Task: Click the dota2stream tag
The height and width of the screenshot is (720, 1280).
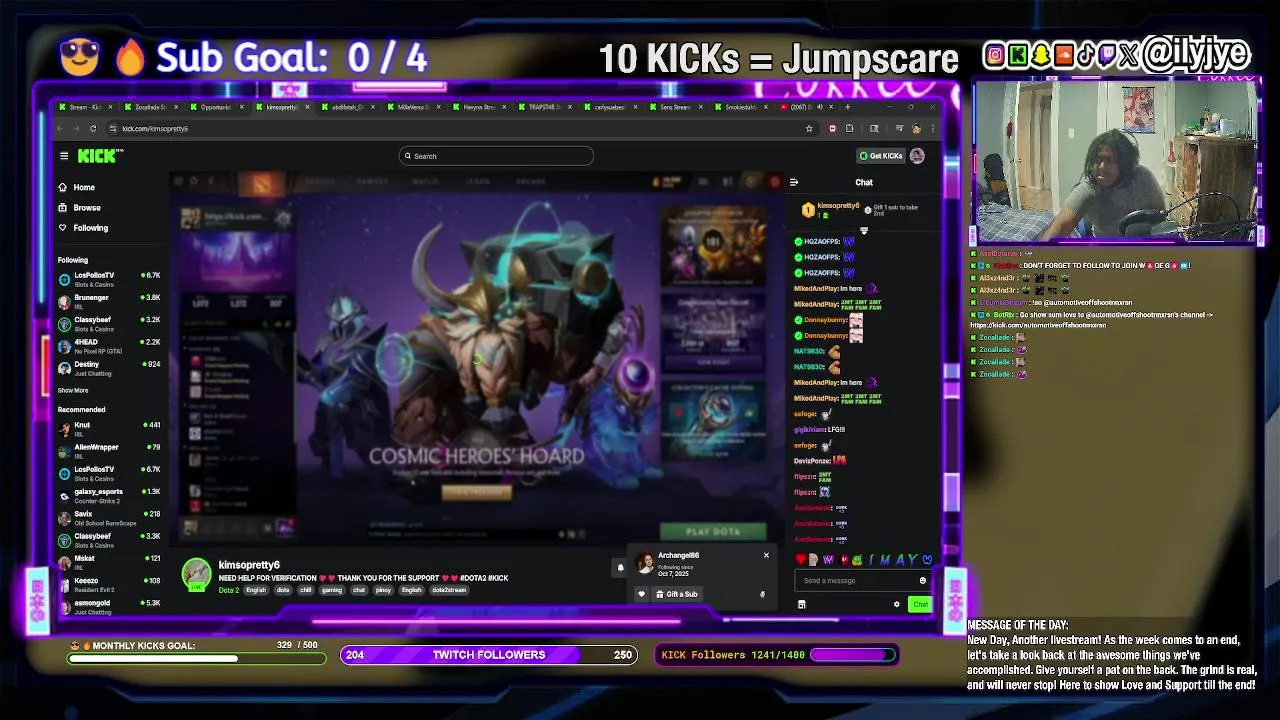Action: coord(449,590)
